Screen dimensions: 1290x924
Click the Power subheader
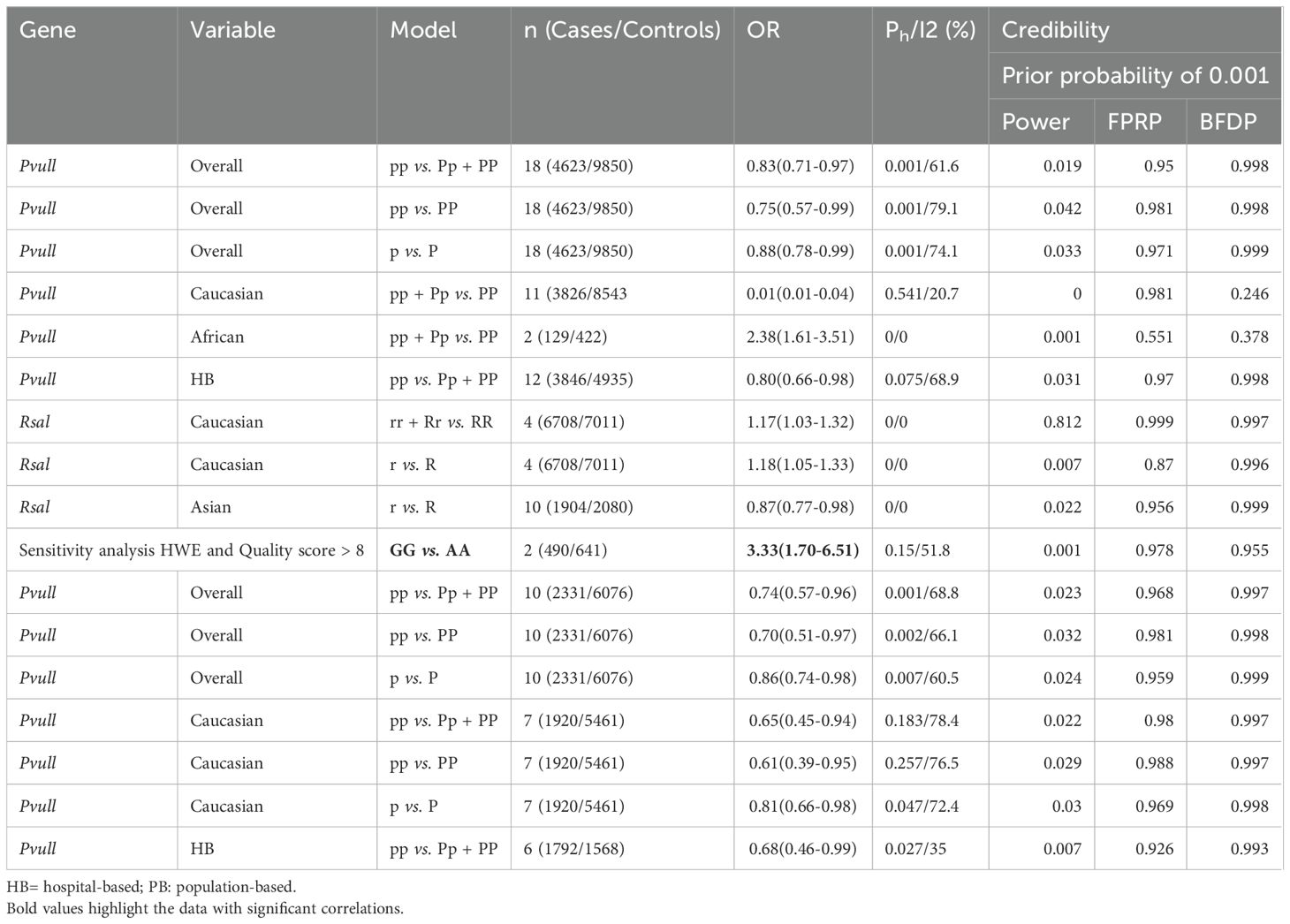1036,122
